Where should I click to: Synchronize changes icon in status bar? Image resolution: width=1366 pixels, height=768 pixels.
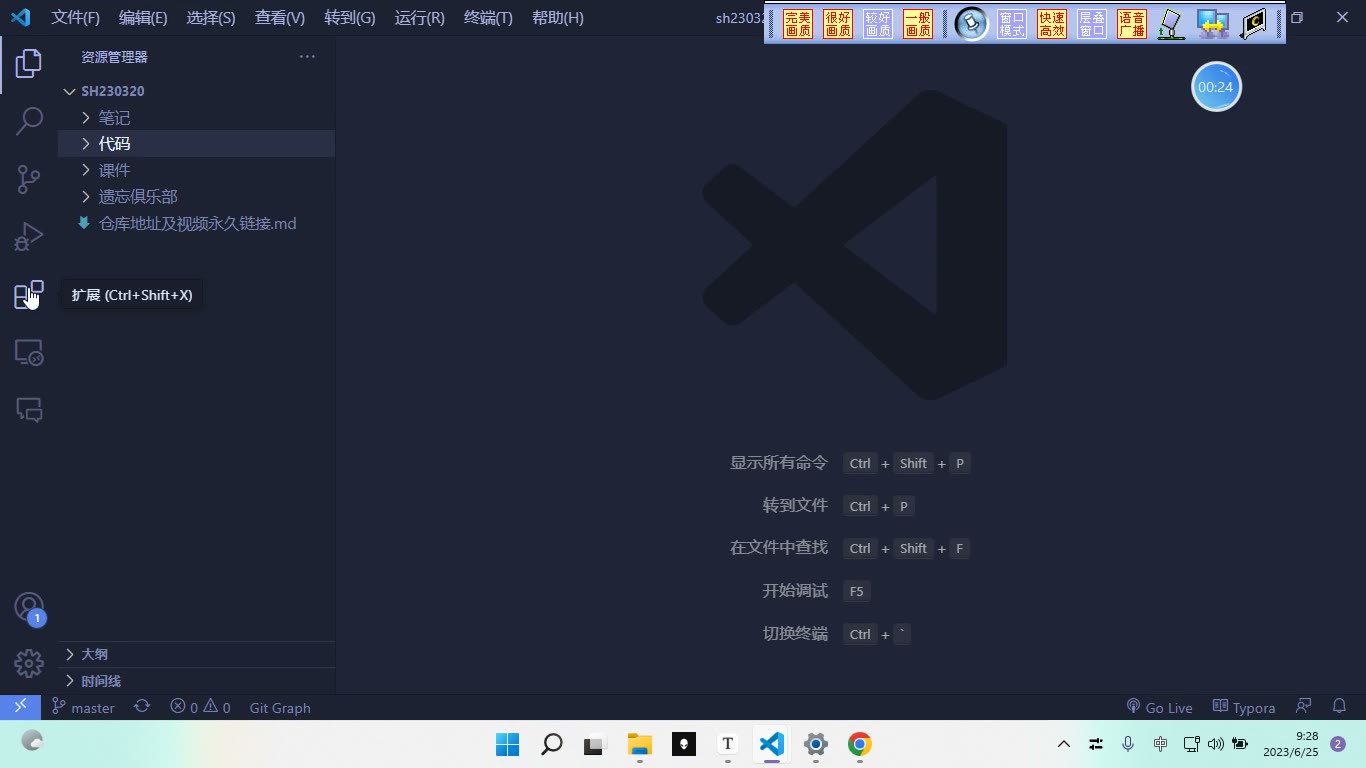(142, 707)
